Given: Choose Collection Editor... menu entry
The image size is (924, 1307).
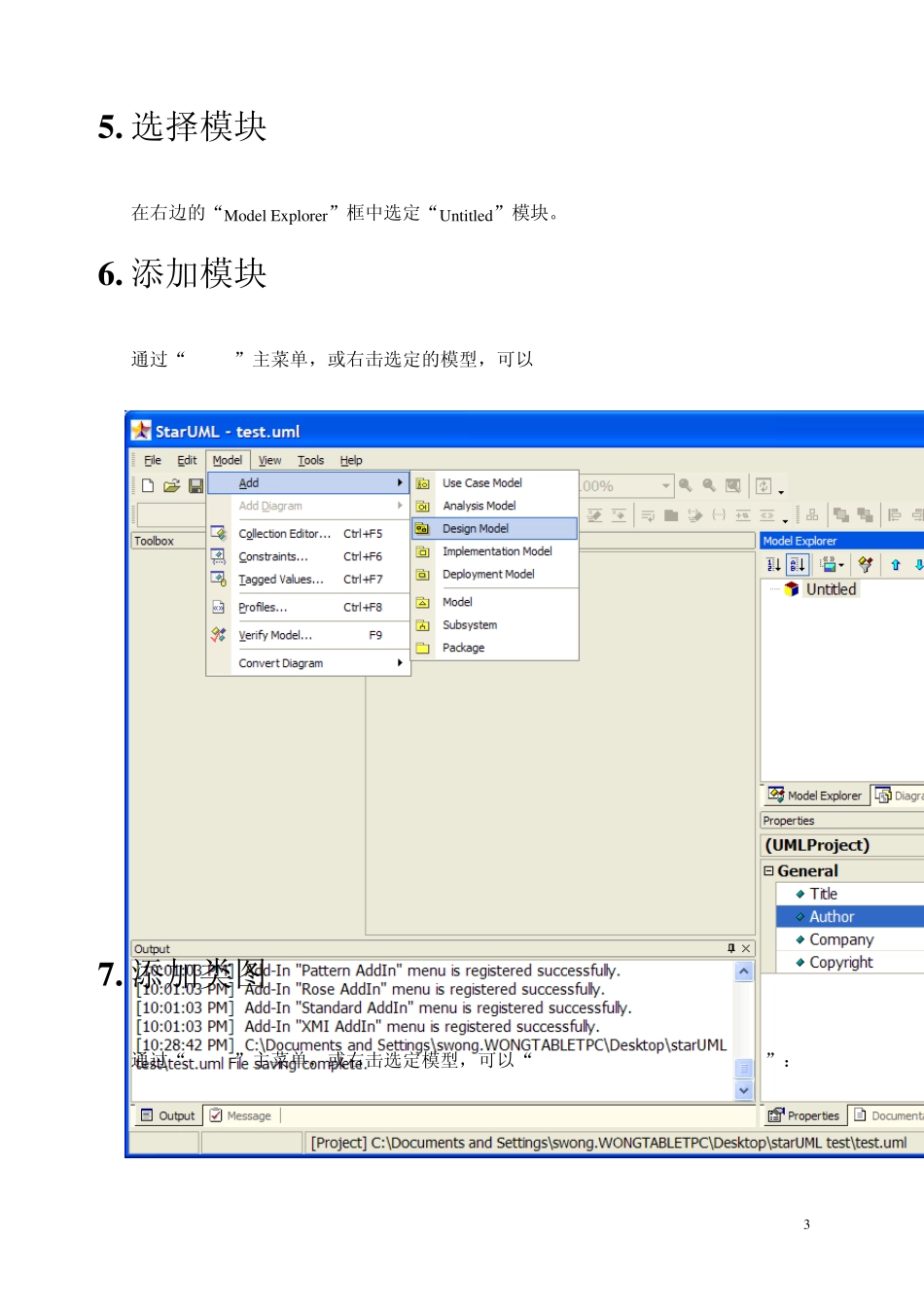Looking at the screenshot, I should click(308, 534).
